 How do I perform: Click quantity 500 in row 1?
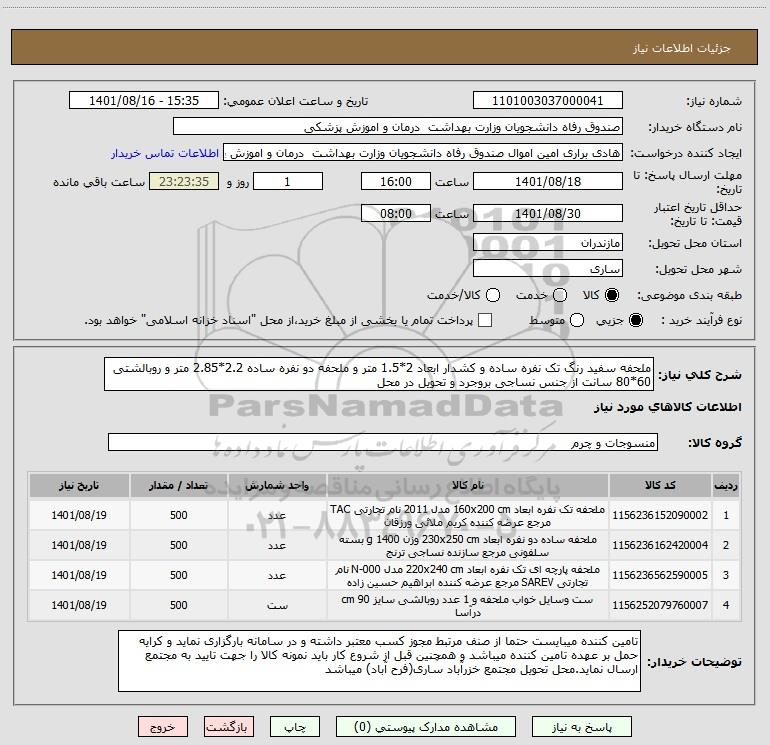click(x=178, y=515)
